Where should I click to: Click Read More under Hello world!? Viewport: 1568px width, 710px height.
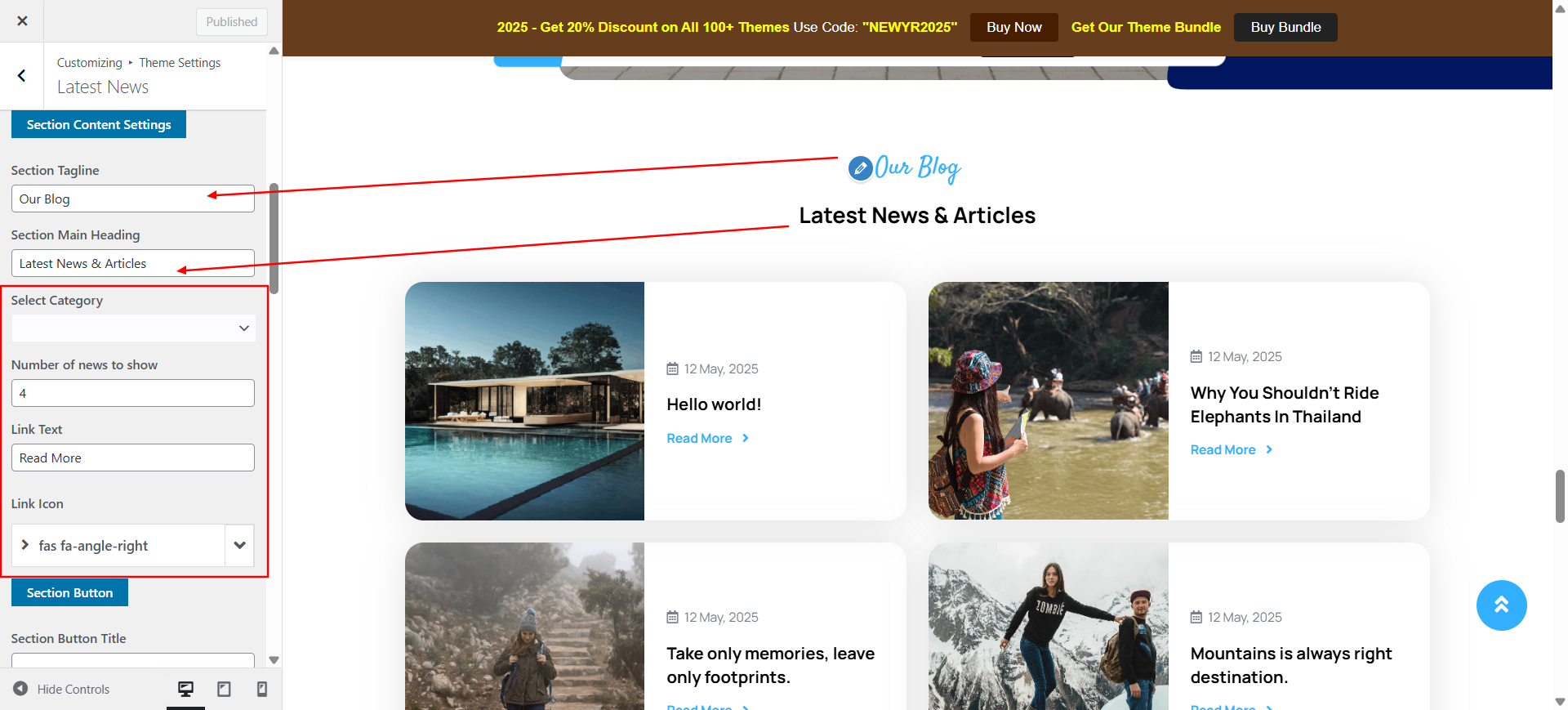coord(699,439)
